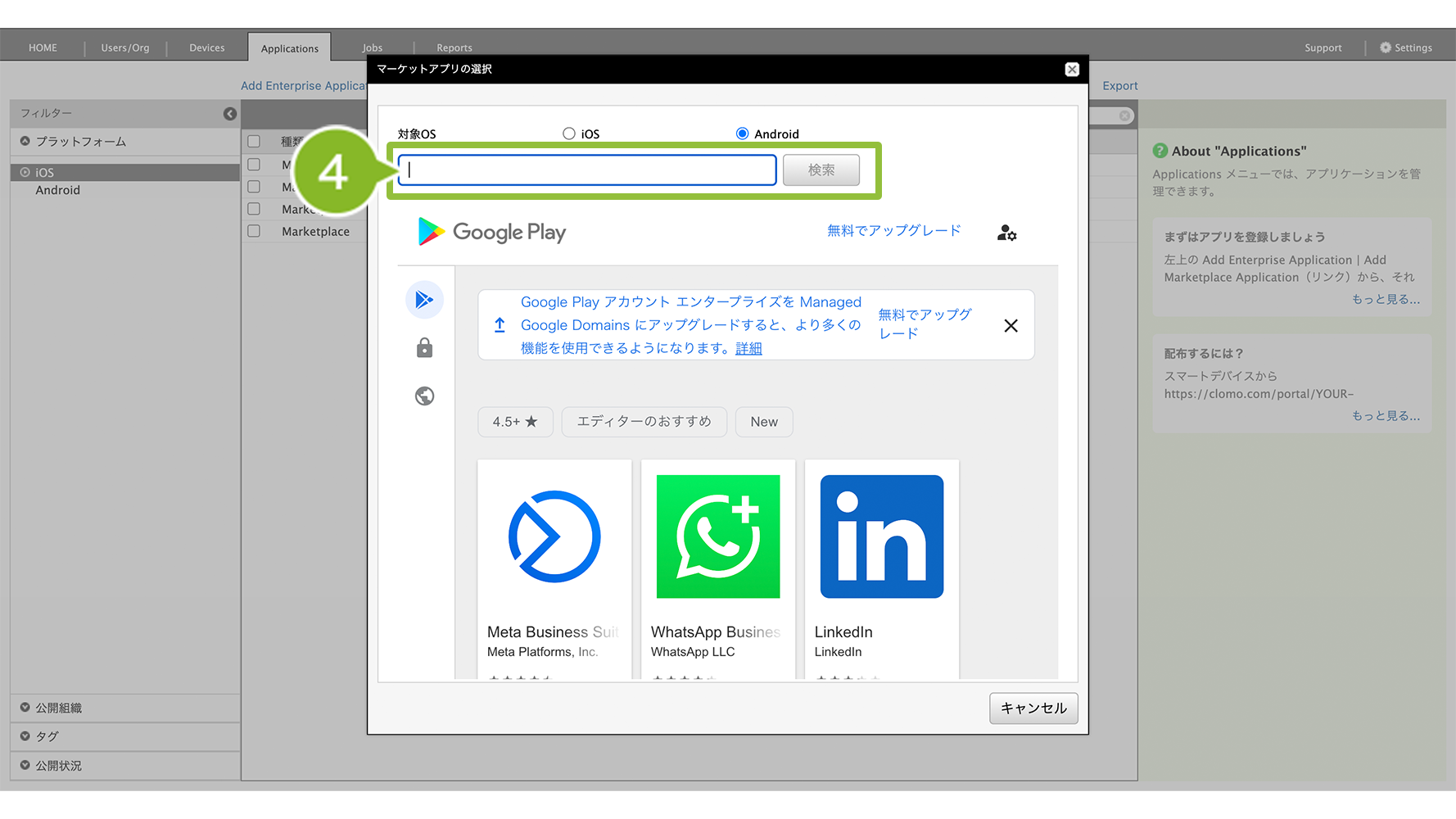1456x819 pixels.
Task: Open the web apps globe icon
Action: tap(424, 396)
